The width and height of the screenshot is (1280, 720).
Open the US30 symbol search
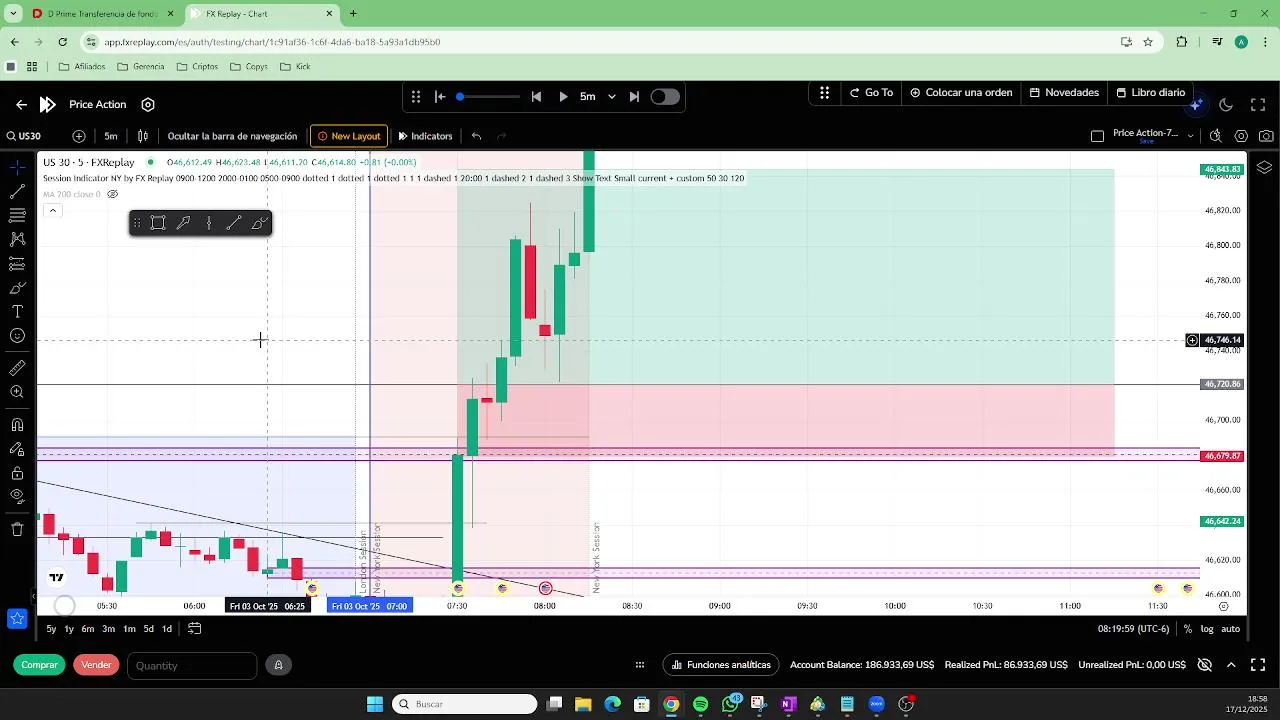tap(24, 136)
